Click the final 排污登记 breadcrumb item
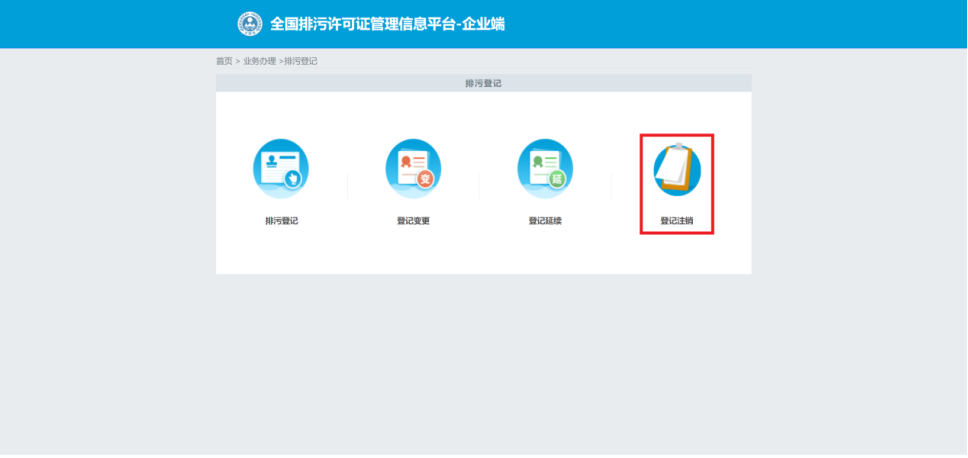 pos(301,62)
